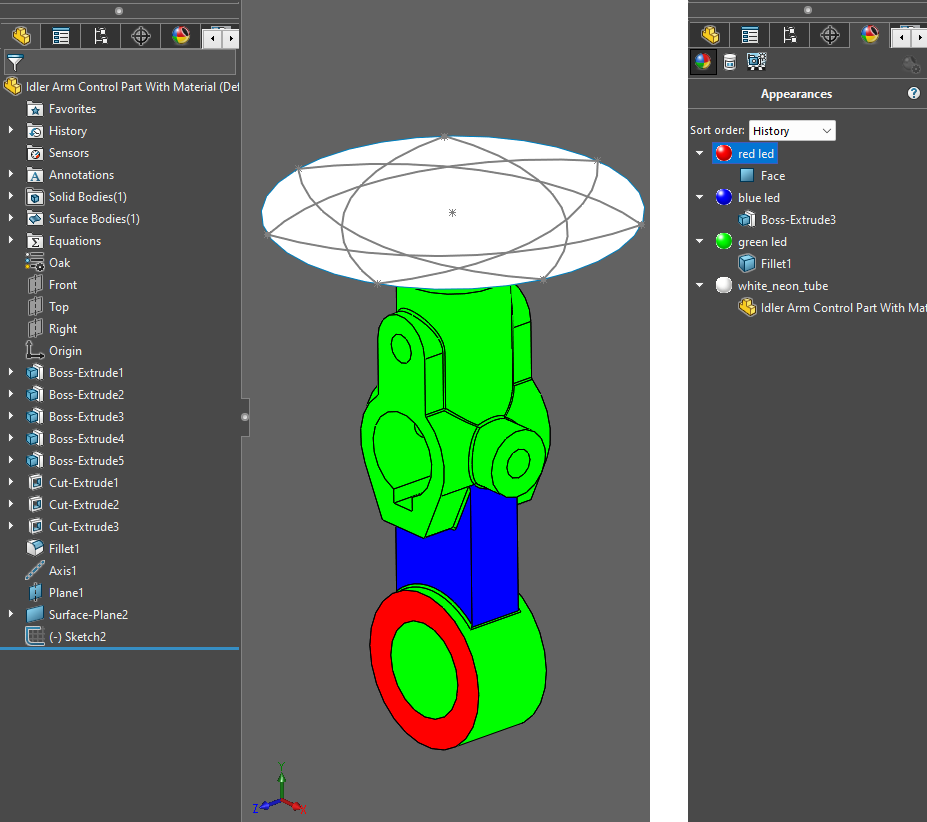Click the yellow part icon on the FeatureManager tab
Image resolution: width=927 pixels, height=822 pixels.
coord(20,36)
